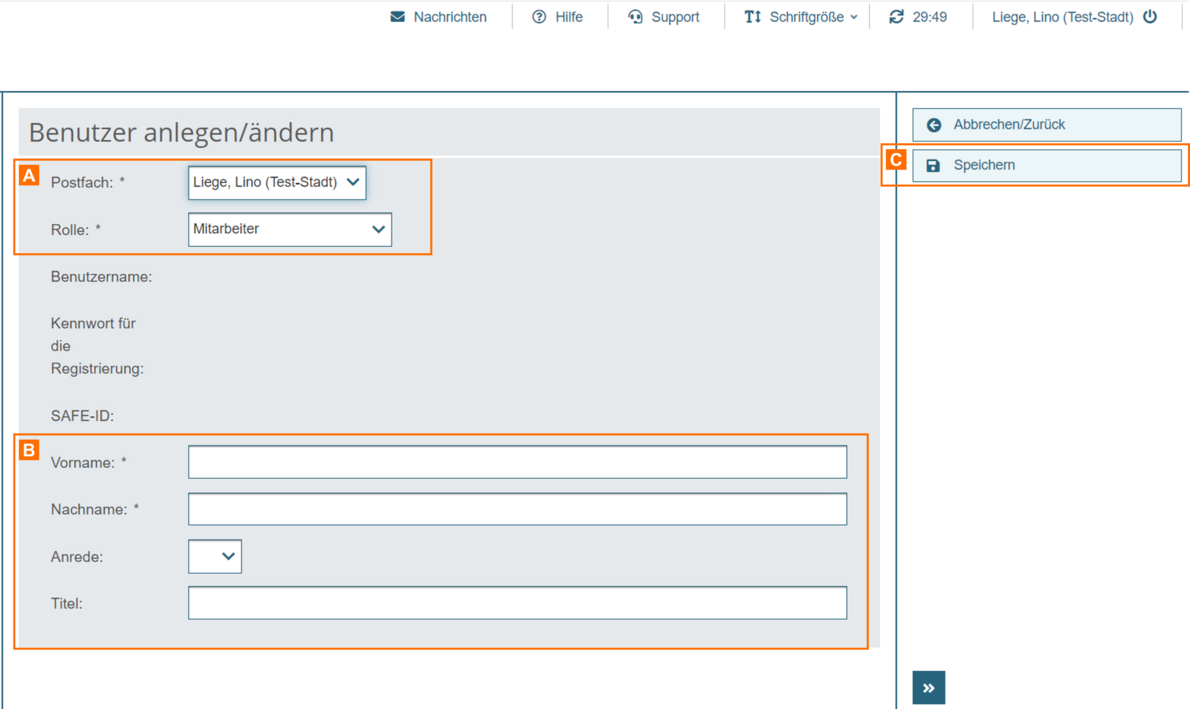Click the Speichern button

pos(1047,165)
